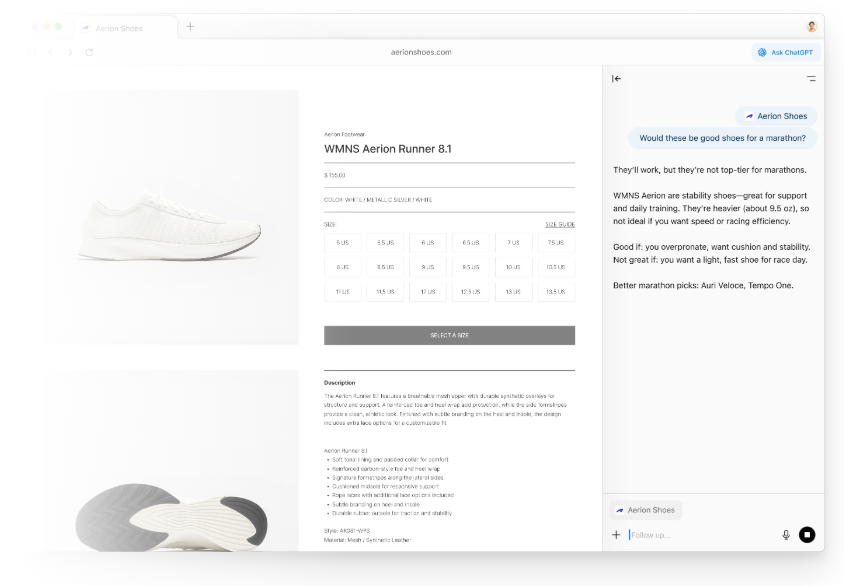Image resolution: width=844 pixels, height=586 pixels.
Task: Open the chat panel options menu icon
Action: point(811,79)
